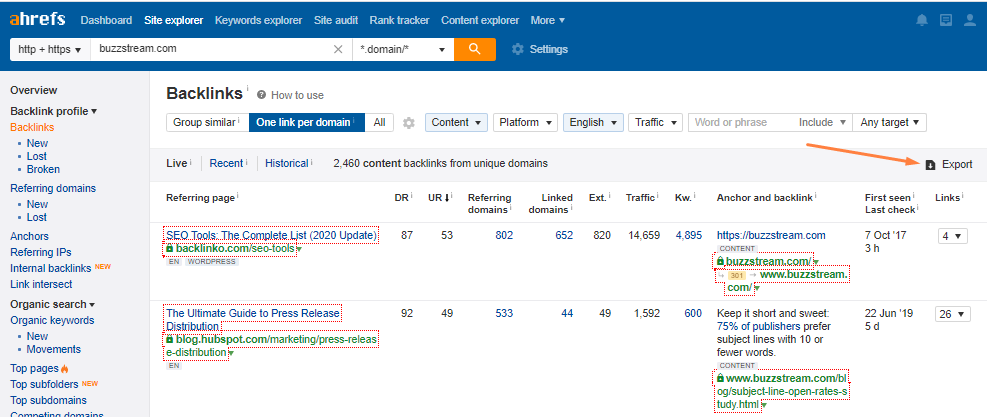Open Rank tracker
This screenshot has width=987, height=417.
click(400, 20)
